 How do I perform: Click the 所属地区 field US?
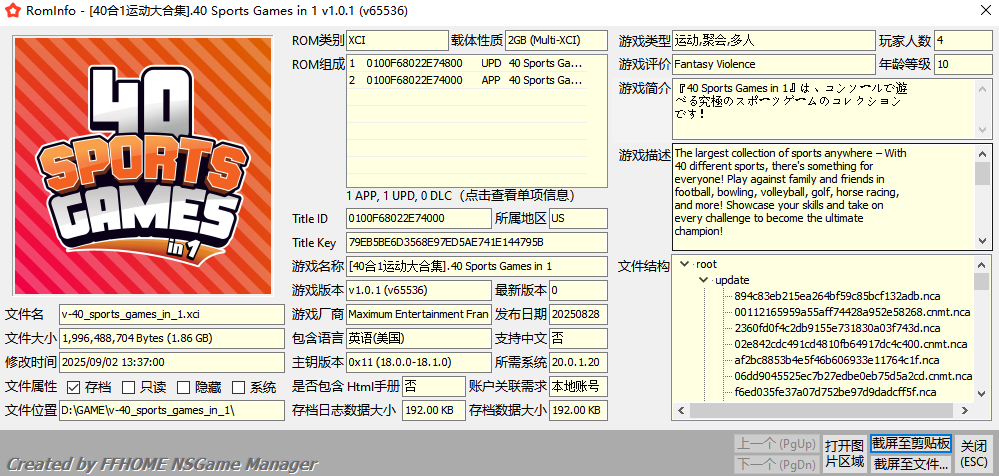click(579, 219)
